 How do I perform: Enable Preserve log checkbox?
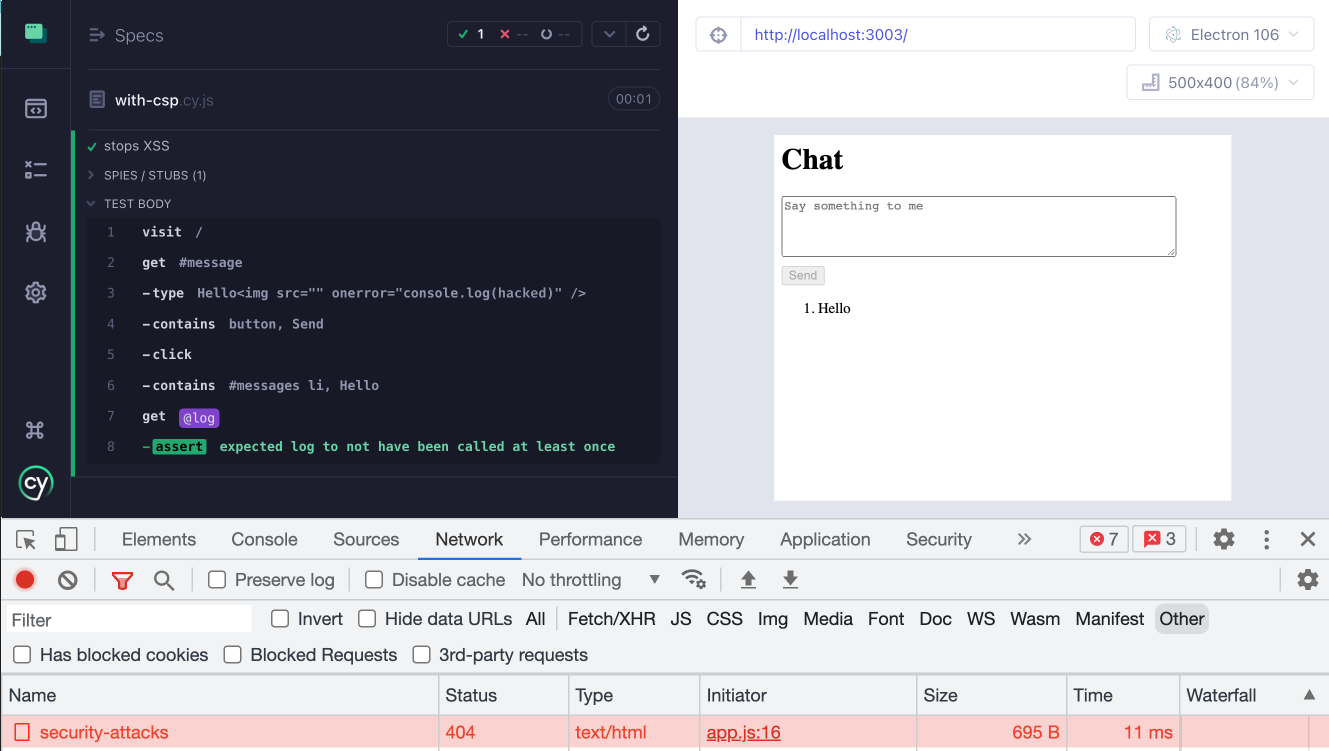[217, 580]
